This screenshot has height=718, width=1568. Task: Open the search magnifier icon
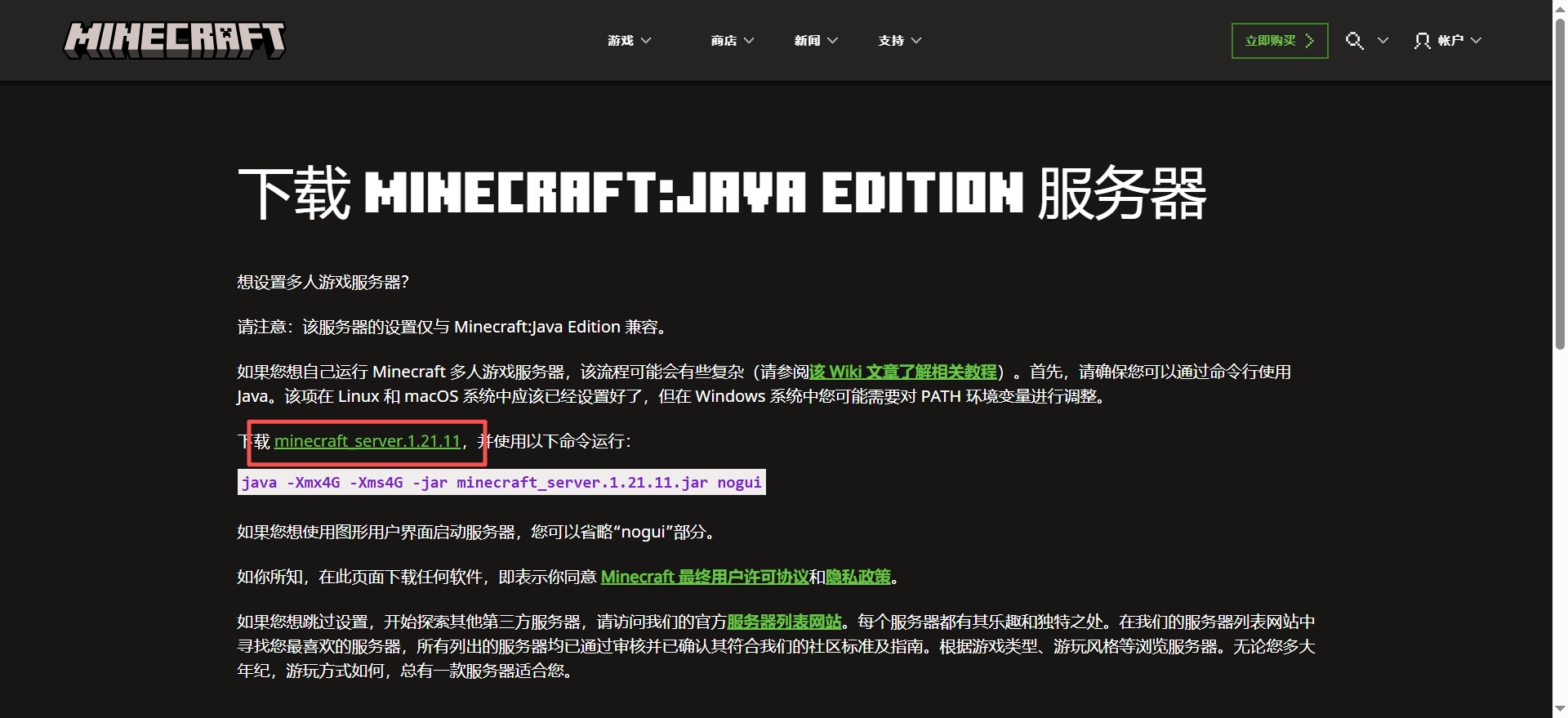(1354, 41)
